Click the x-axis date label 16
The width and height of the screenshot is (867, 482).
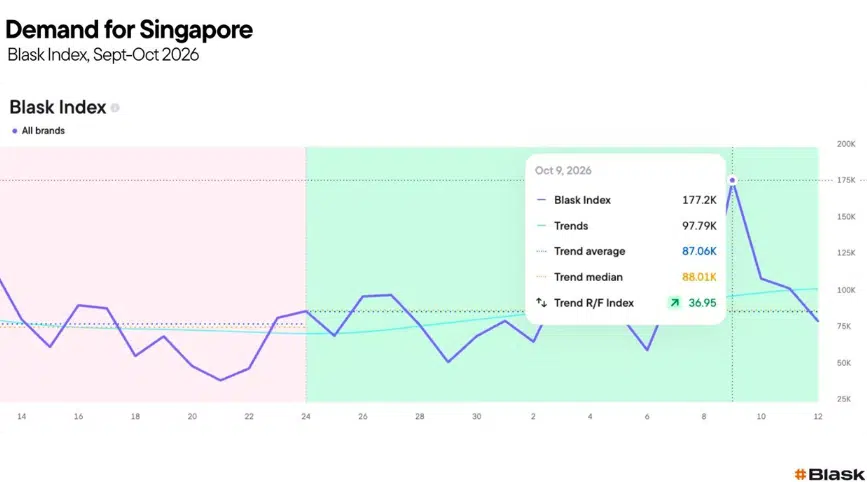(79, 416)
